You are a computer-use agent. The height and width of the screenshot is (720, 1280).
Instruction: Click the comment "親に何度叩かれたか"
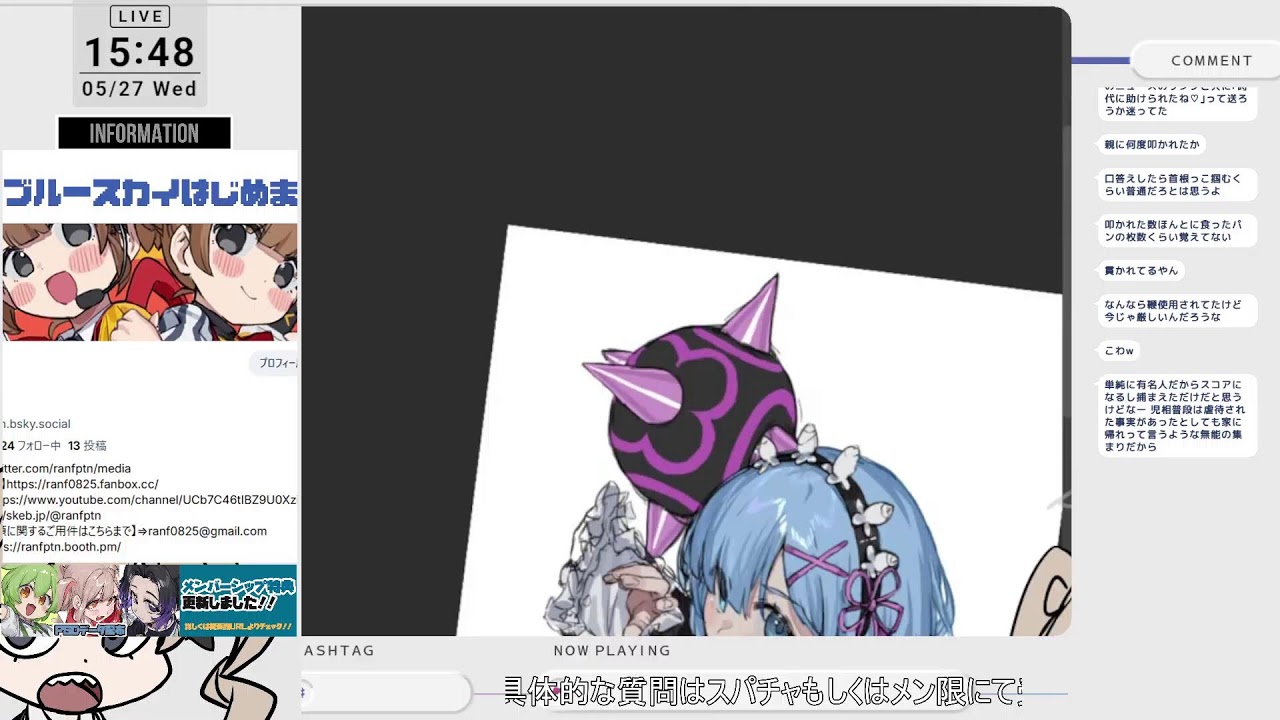tap(1152, 145)
